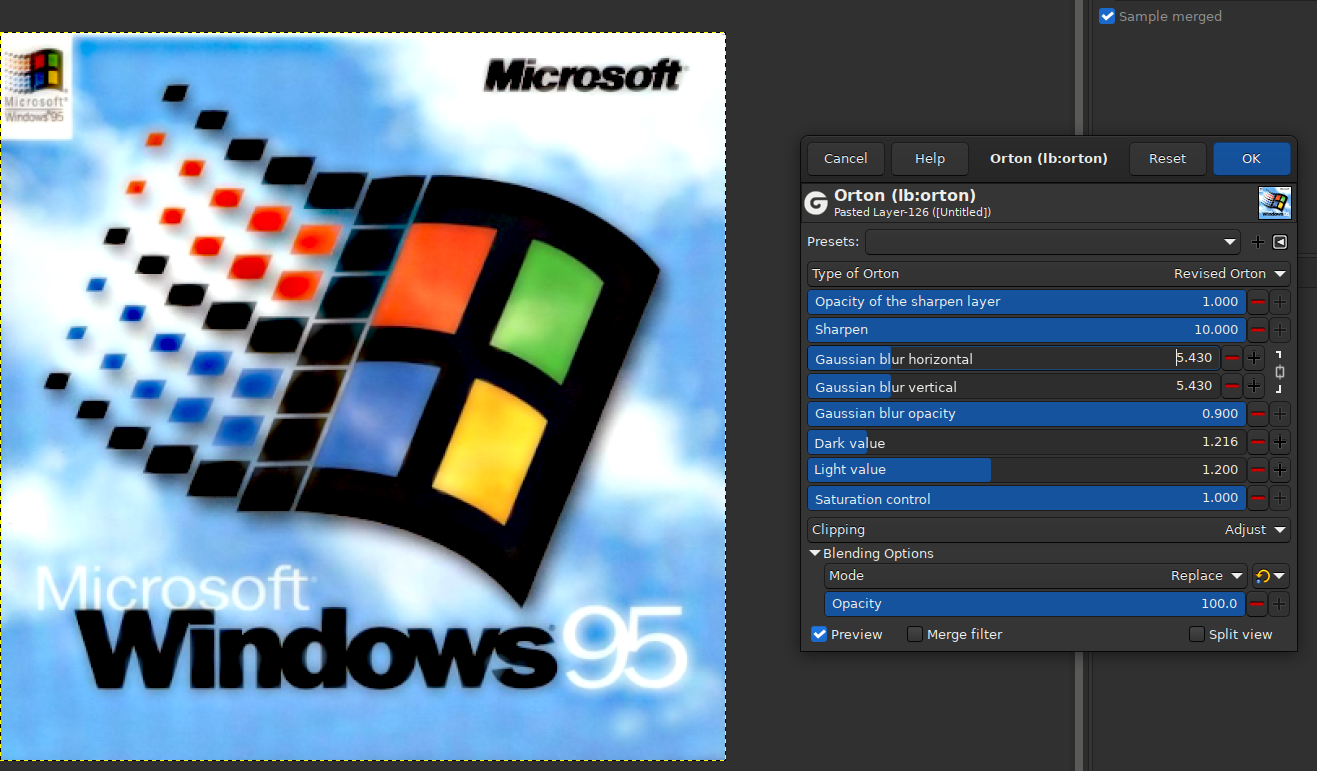Reset the Orton filter settings
Screen dimensions: 1317x771
(1167, 159)
